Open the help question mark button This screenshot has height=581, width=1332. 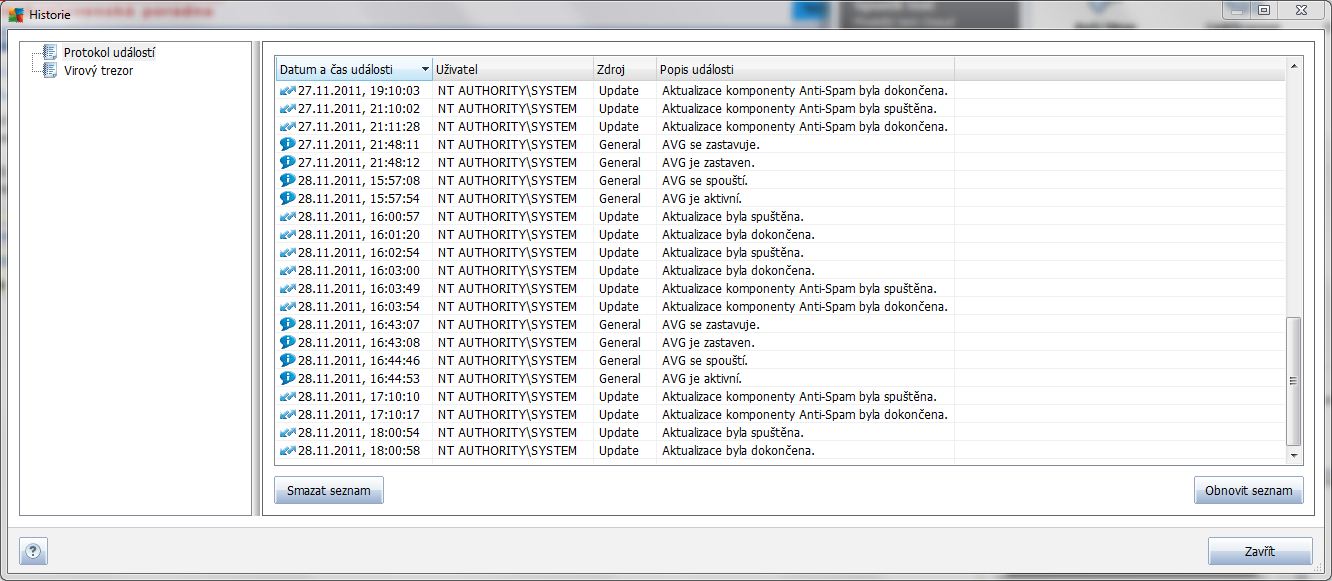[x=34, y=551]
